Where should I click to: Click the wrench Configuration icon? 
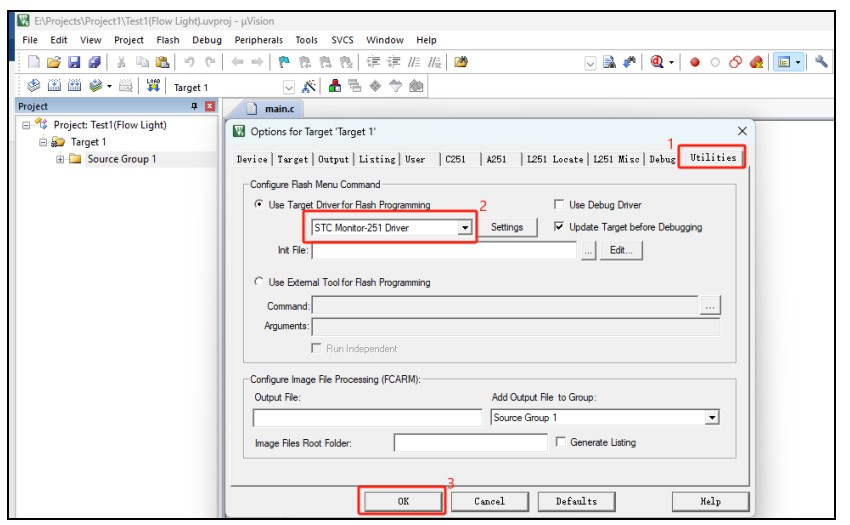coord(821,62)
